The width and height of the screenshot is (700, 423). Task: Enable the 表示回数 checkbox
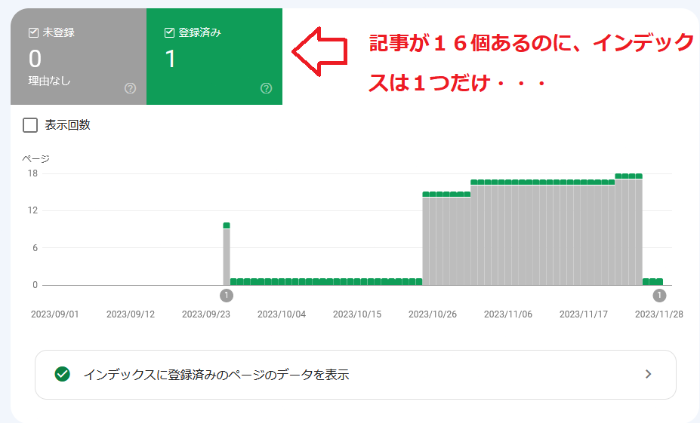(30, 125)
